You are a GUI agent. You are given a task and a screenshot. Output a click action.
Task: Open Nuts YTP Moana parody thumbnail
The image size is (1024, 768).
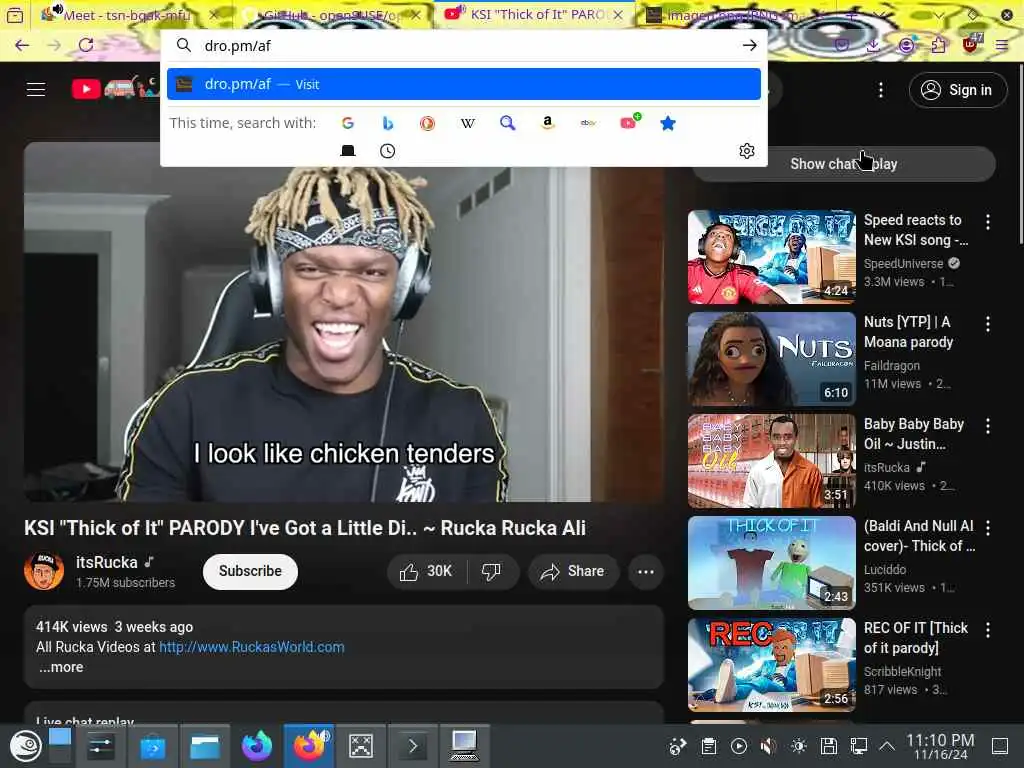pos(771,359)
